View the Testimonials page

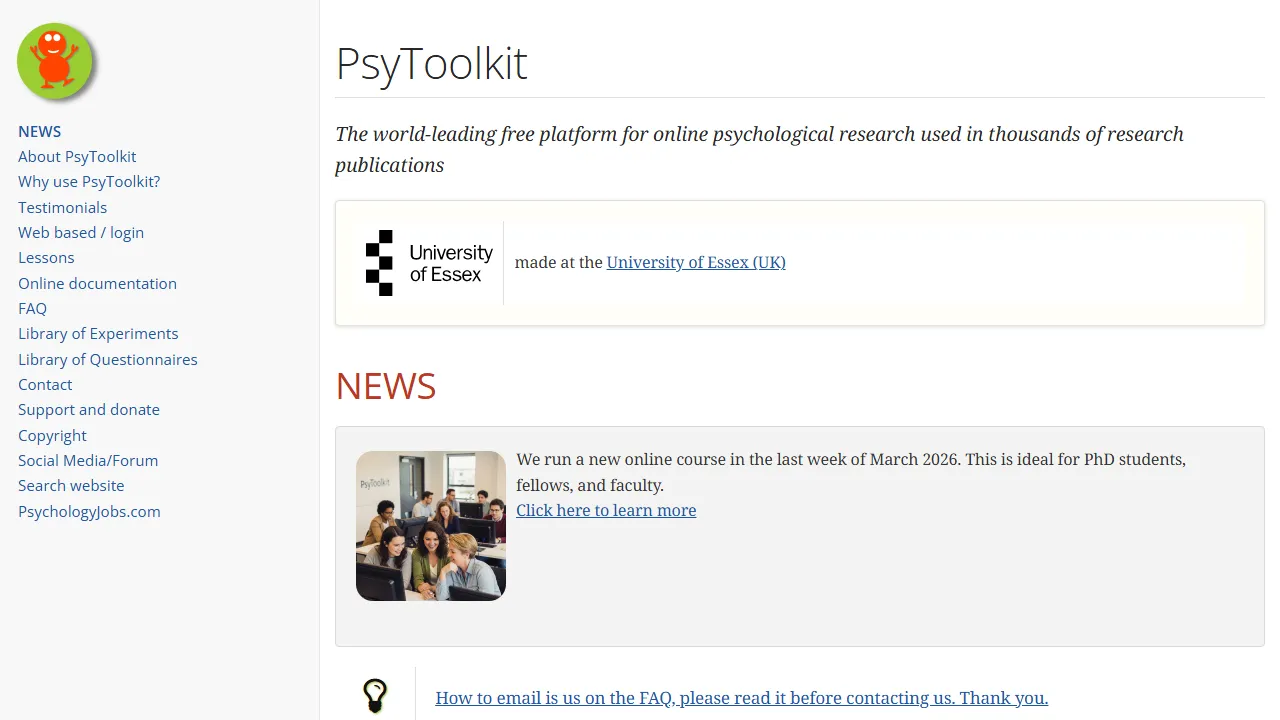coord(62,207)
